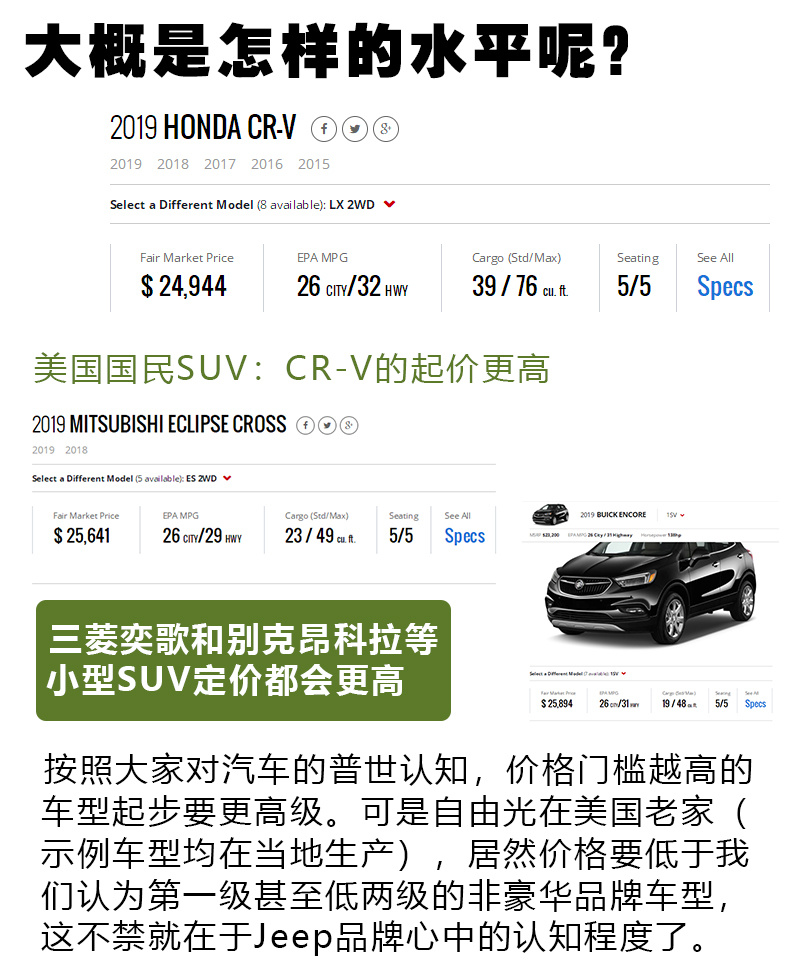Screen dimensions: 800x980
Task: Click Twitter icon beside Mitsubishi Eclipse Cross
Action: pos(327,426)
